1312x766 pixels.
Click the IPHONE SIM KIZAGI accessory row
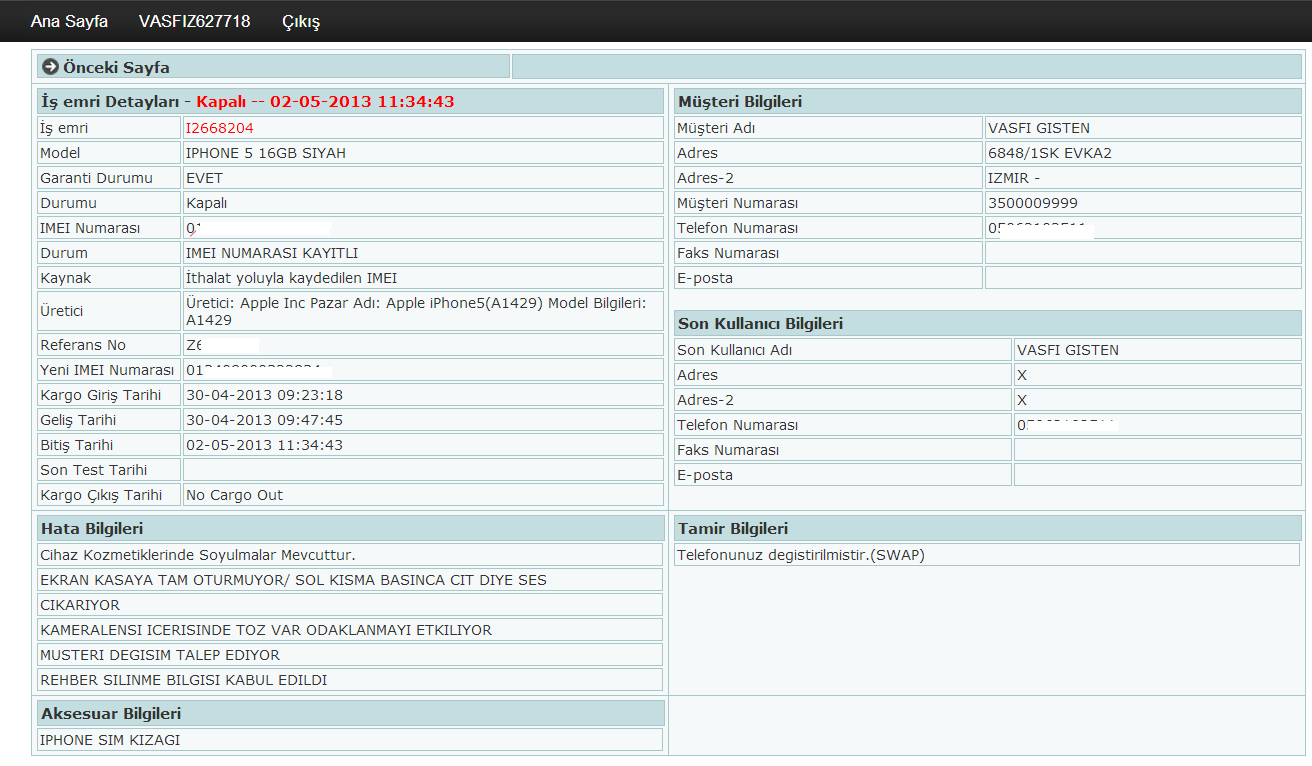350,740
